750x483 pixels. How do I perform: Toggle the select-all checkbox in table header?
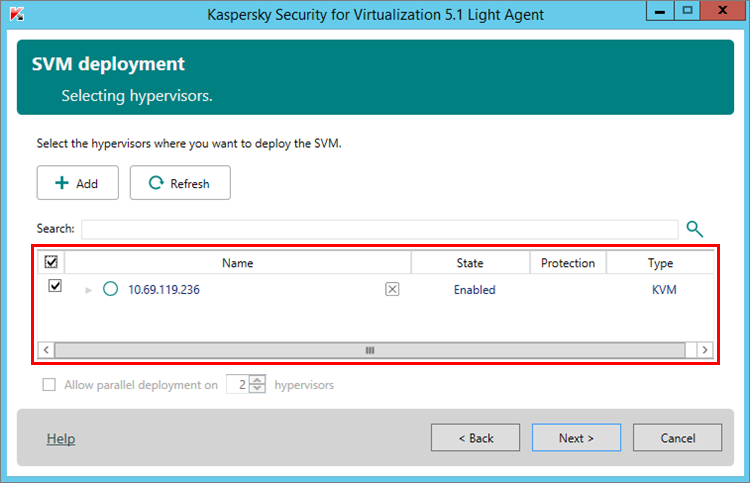pos(51,262)
